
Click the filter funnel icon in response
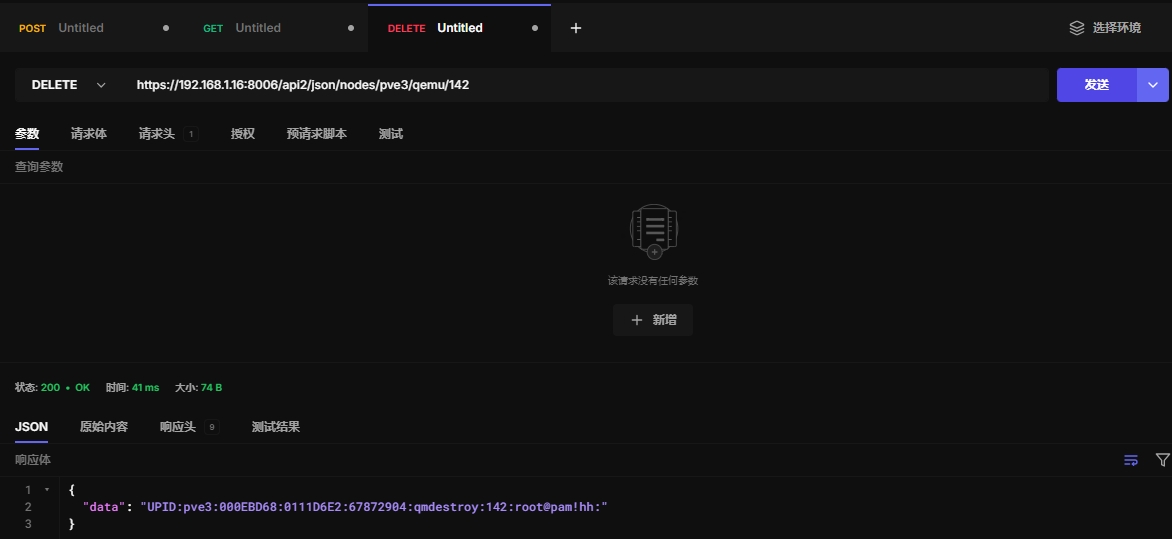click(1162, 460)
